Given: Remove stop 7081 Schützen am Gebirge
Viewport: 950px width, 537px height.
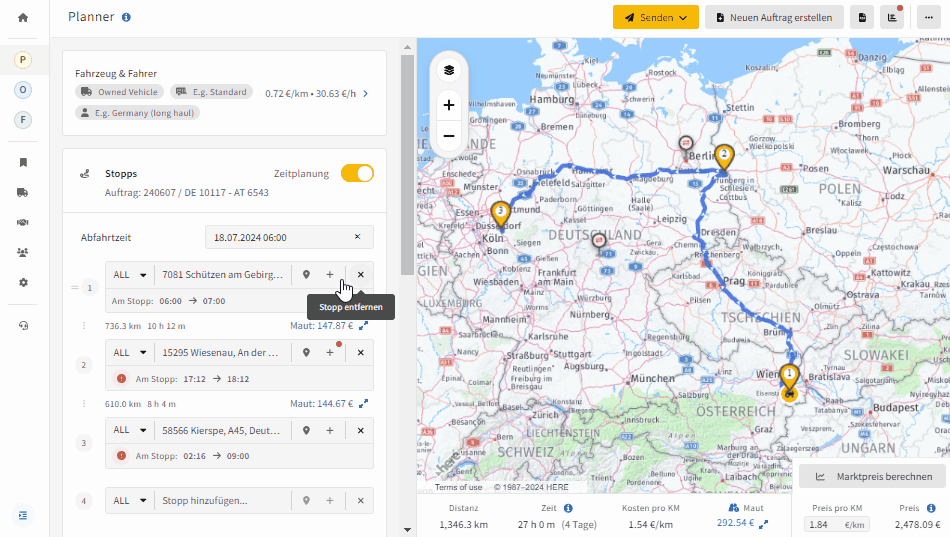Looking at the screenshot, I should pyautogui.click(x=360, y=275).
